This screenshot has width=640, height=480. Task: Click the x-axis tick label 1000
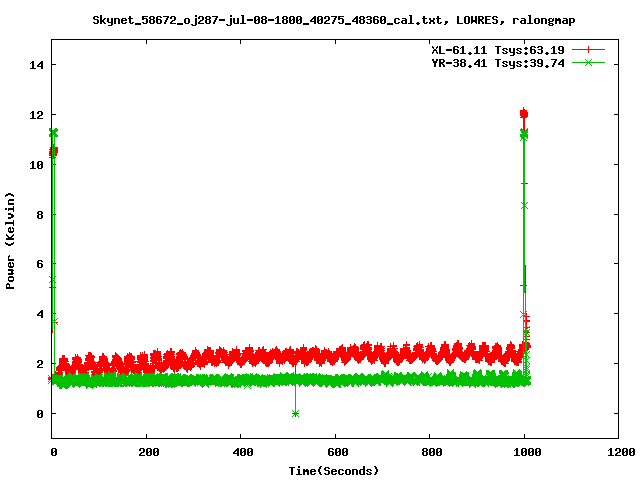[x=527, y=452]
